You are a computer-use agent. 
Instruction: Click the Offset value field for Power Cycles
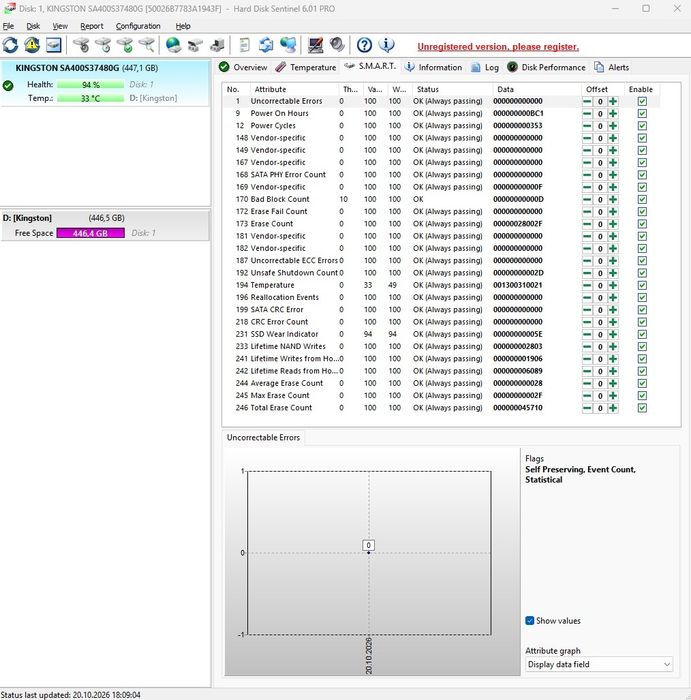(x=600, y=126)
